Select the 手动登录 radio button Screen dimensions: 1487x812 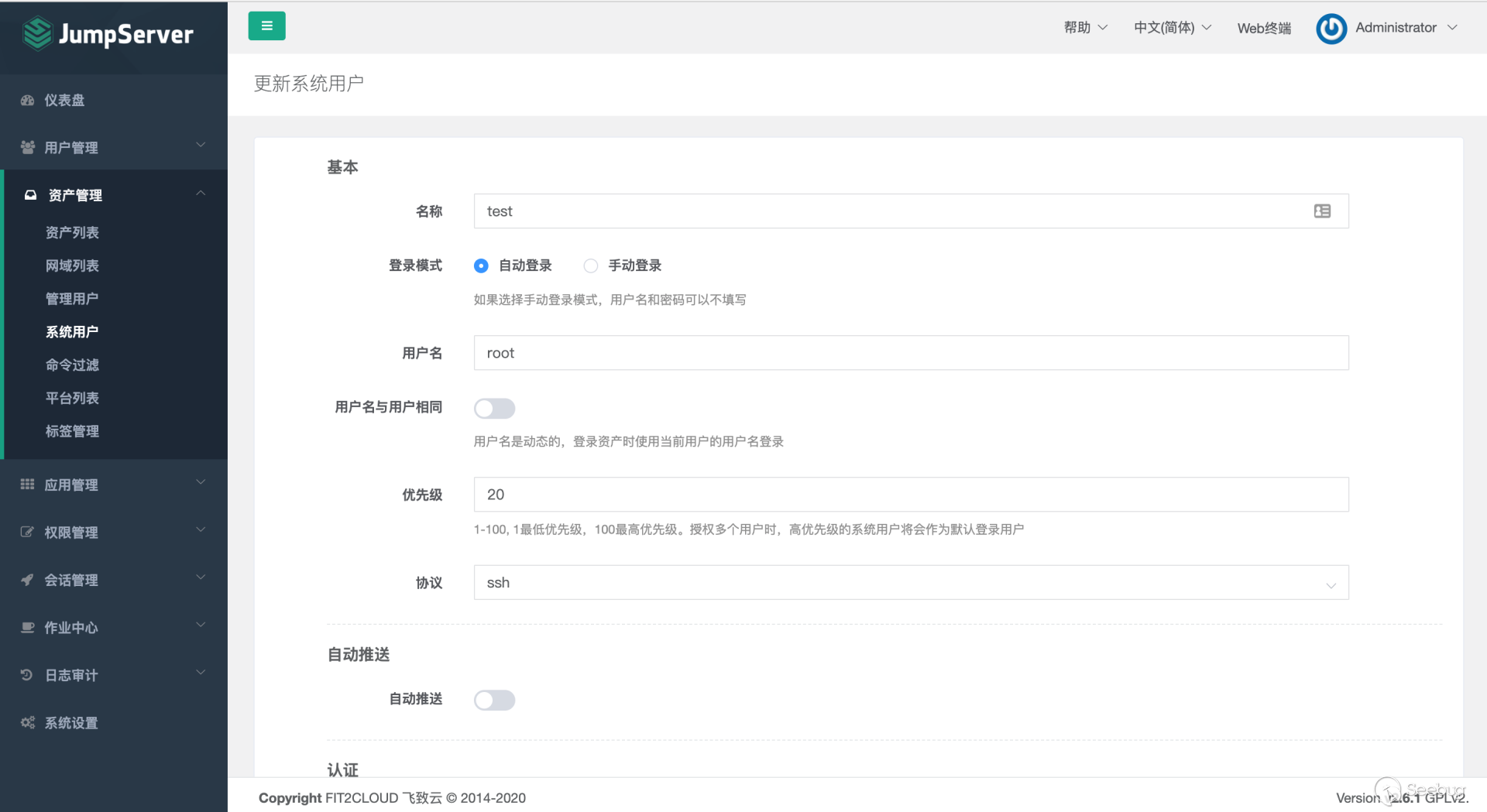[x=591, y=266]
